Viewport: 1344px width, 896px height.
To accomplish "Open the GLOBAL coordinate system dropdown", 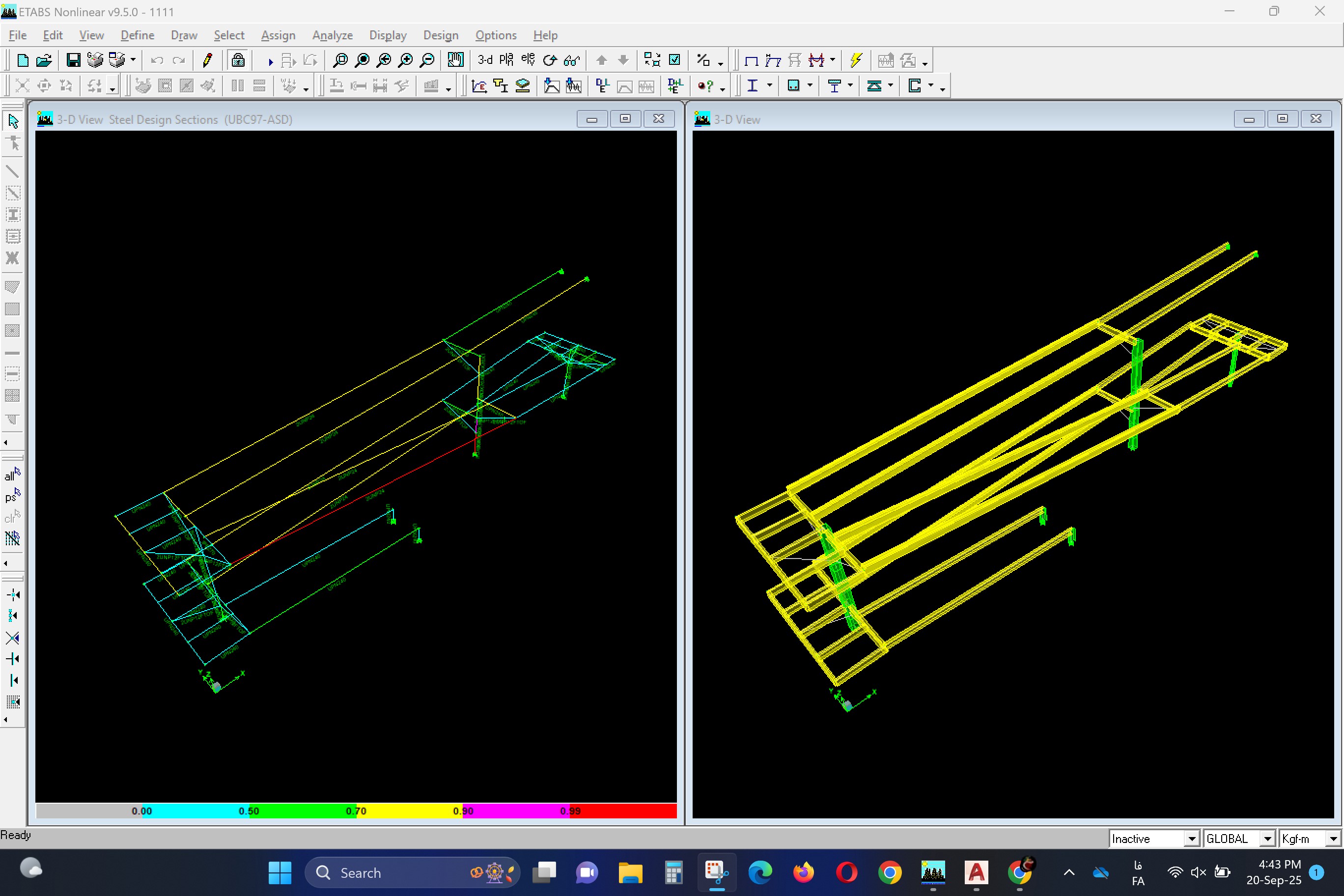I will click(1267, 839).
